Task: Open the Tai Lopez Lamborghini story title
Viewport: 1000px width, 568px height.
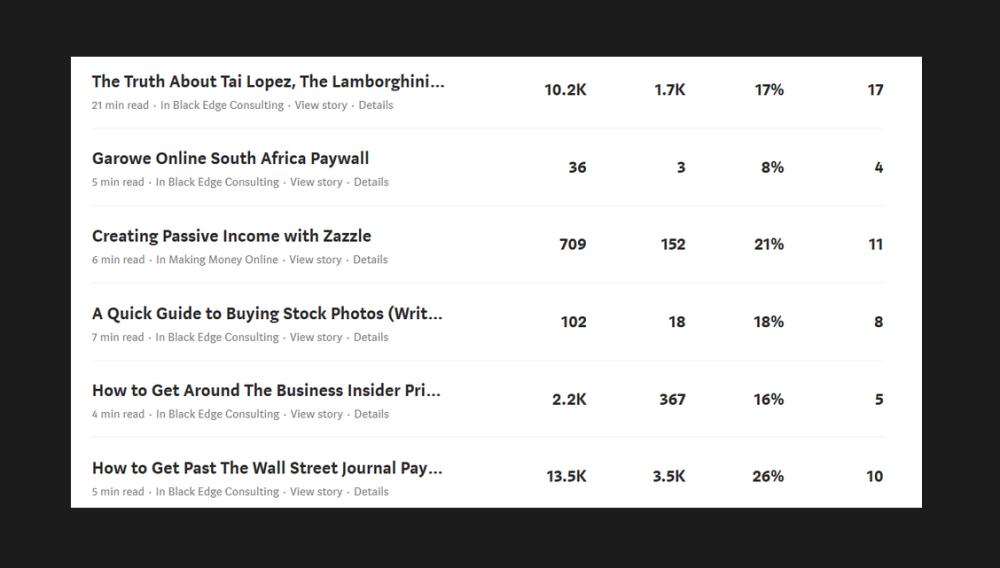Action: pyautogui.click(x=268, y=82)
